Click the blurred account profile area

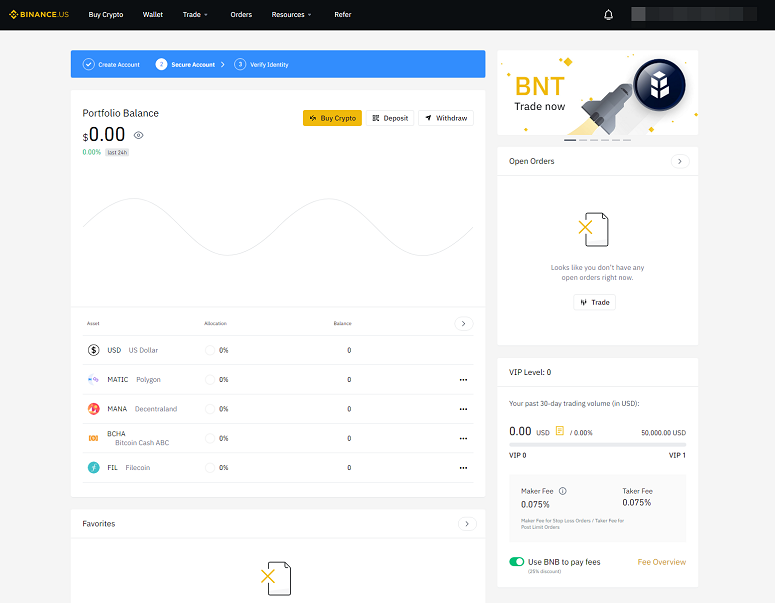click(693, 14)
